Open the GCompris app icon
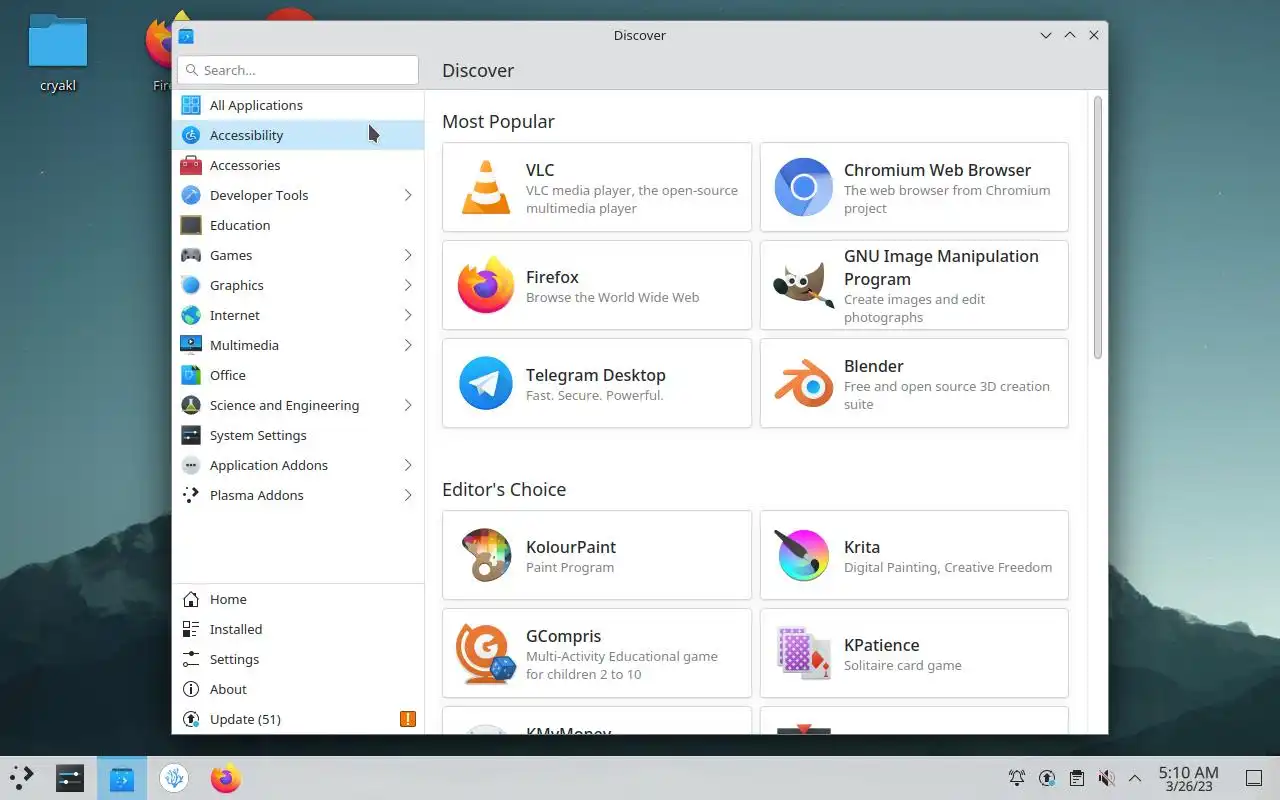The width and height of the screenshot is (1280, 800). [486, 653]
